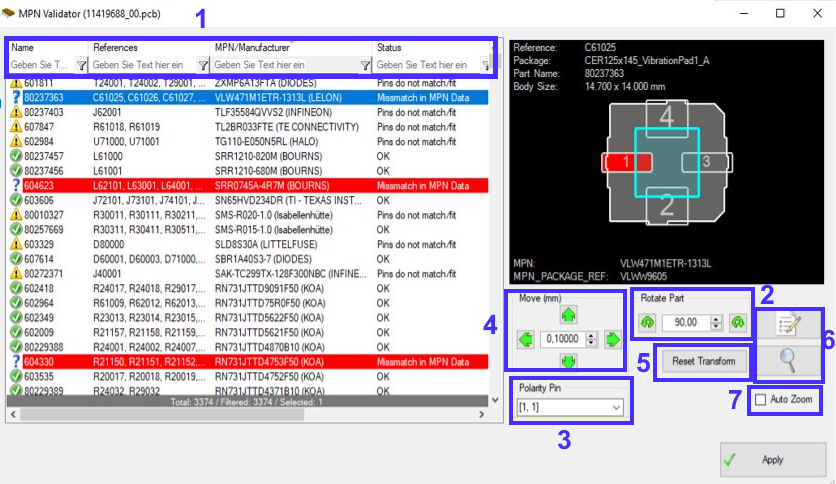Click the move distance value field 0,10000

pyautogui.click(x=562, y=339)
